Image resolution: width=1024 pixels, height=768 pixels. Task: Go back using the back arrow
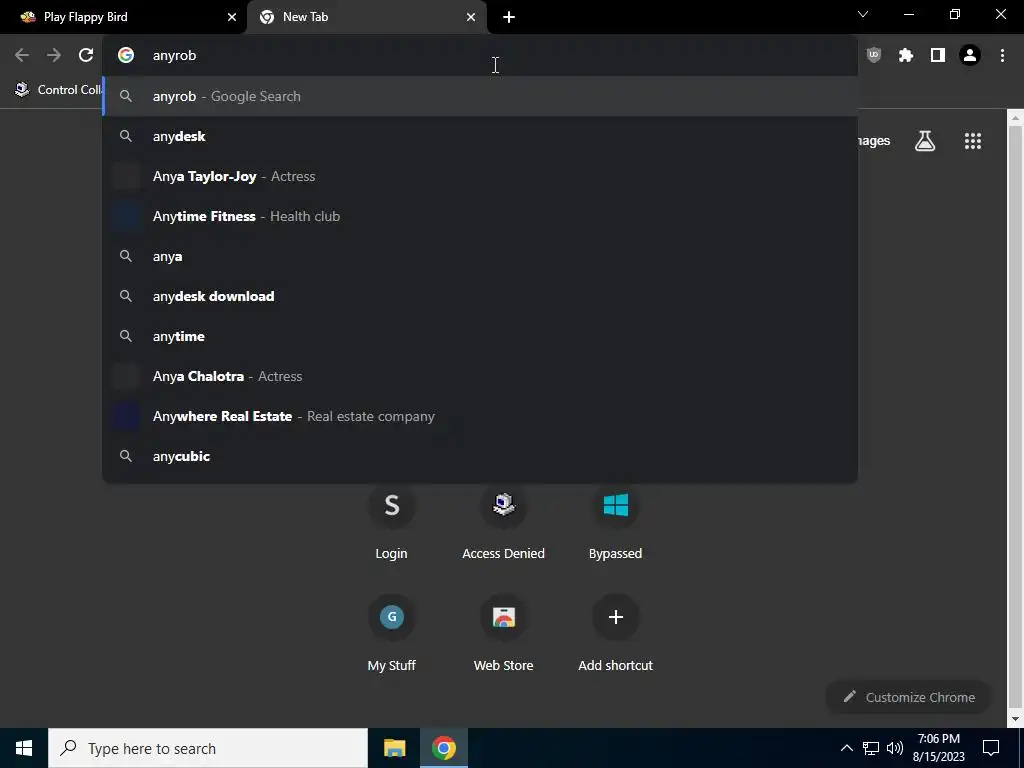point(22,56)
